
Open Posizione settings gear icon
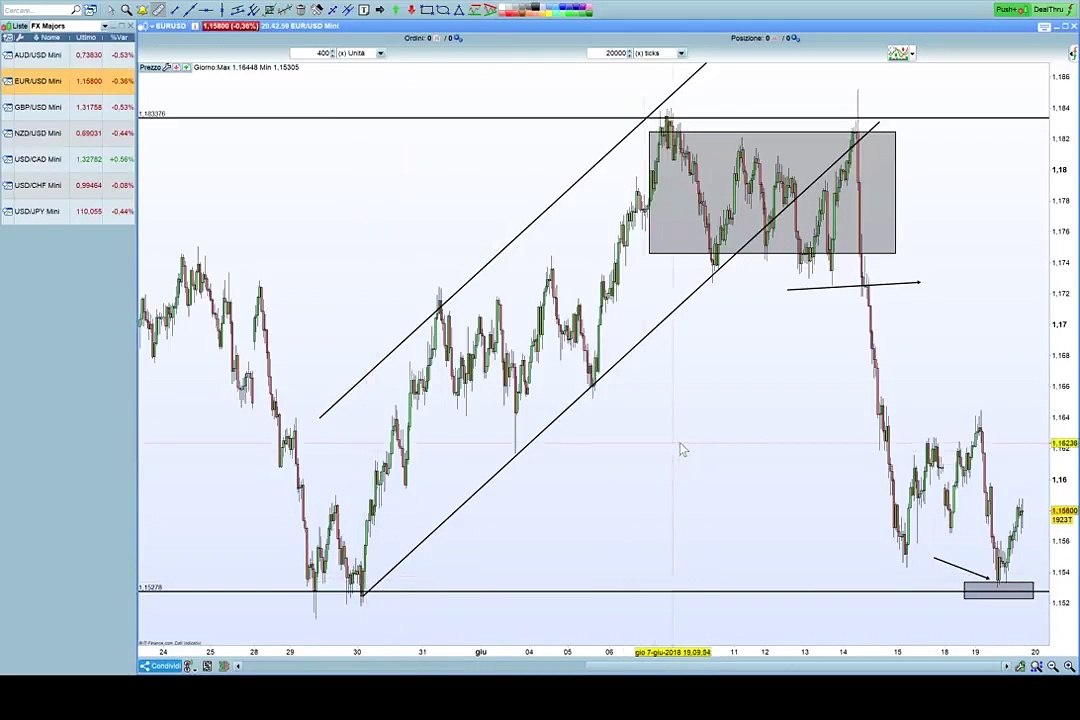tap(796, 39)
